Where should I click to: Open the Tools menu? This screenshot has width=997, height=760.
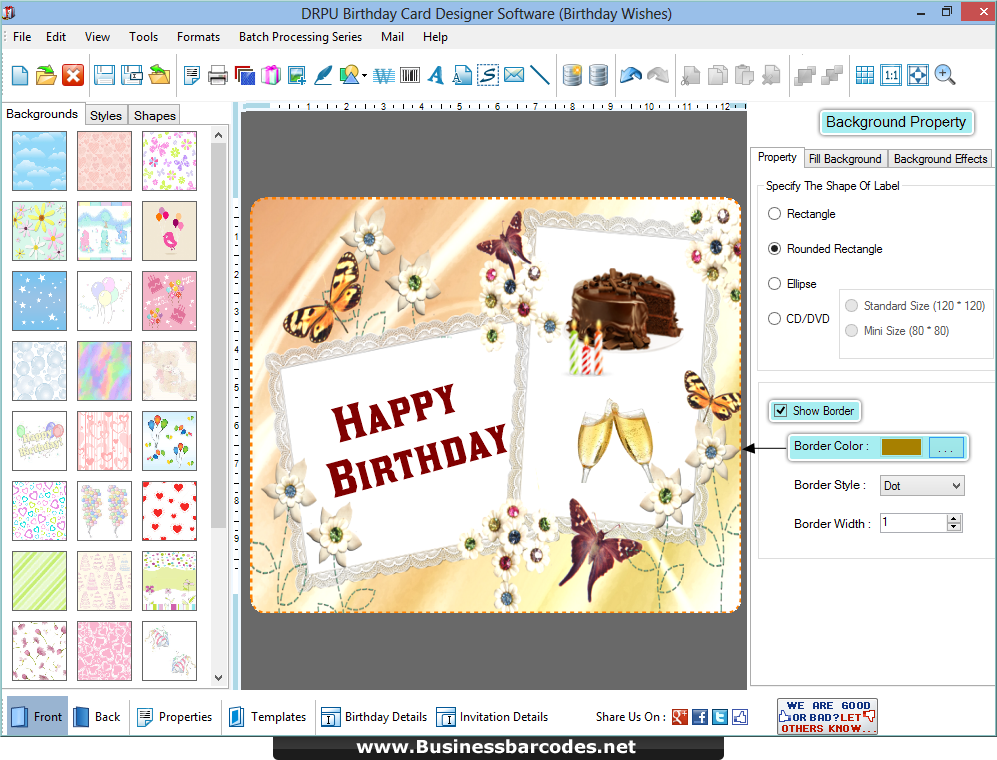click(143, 37)
